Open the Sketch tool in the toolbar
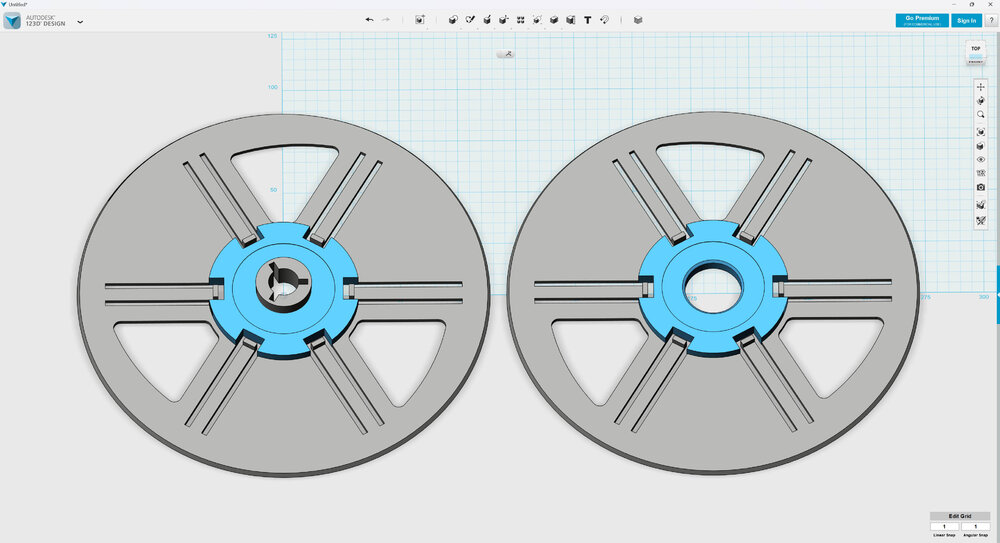1000x543 pixels. pyautogui.click(x=470, y=20)
